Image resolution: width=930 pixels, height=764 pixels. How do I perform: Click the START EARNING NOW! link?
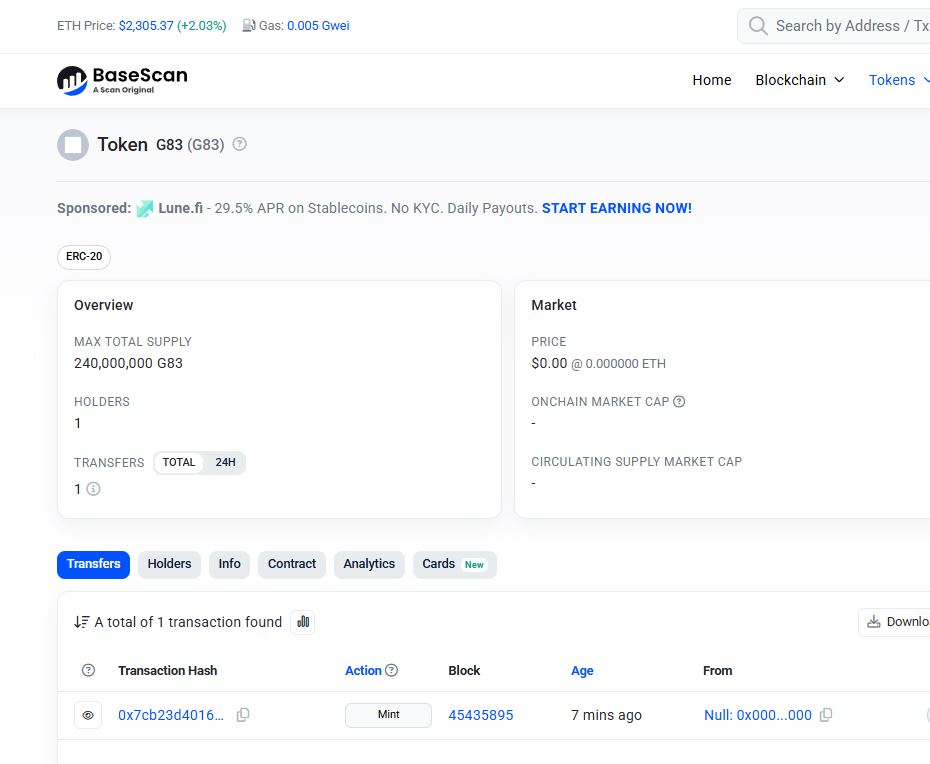click(x=617, y=208)
